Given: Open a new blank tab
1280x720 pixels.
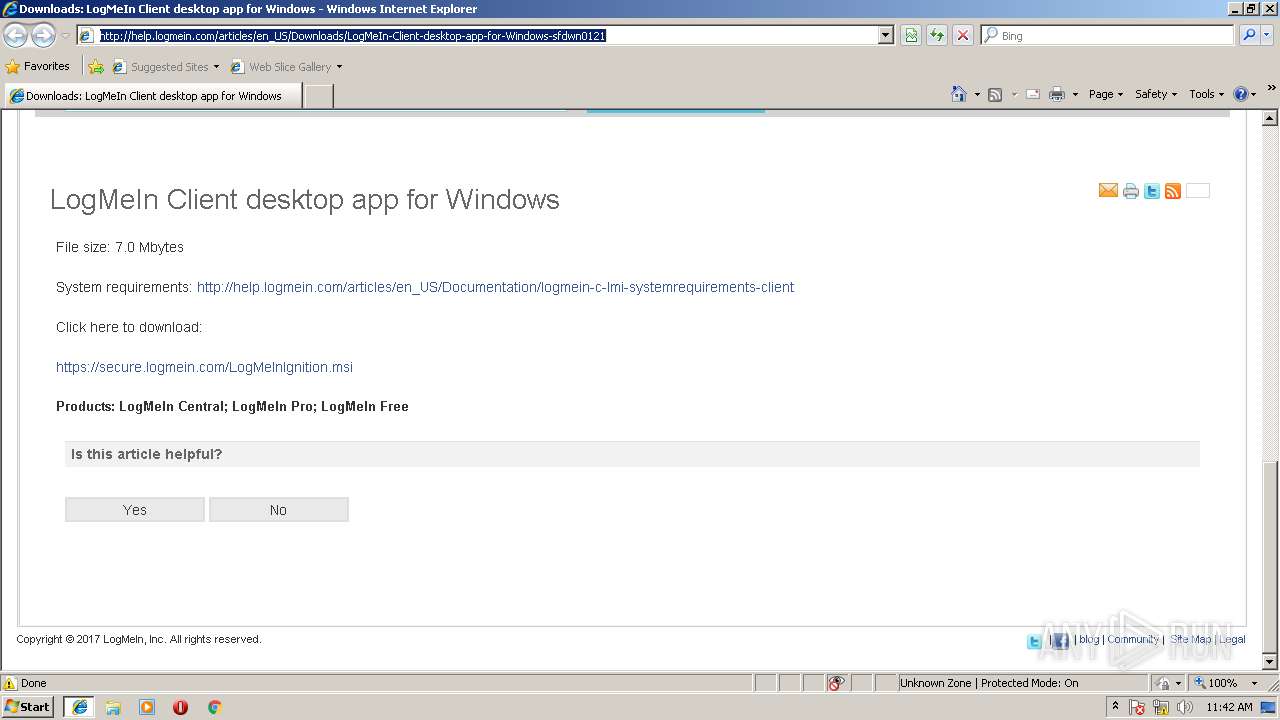Looking at the screenshot, I should coord(318,96).
